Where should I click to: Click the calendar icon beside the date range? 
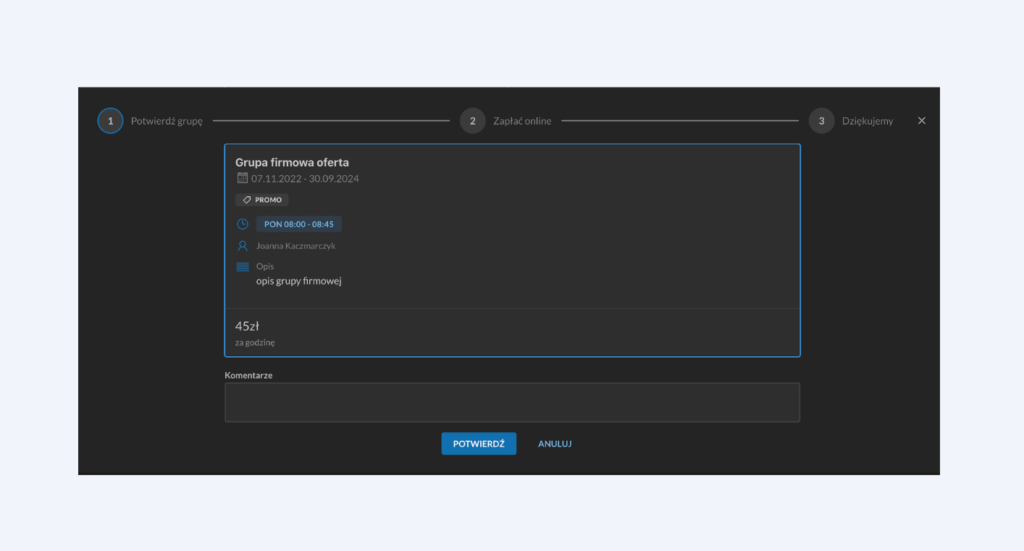point(242,178)
